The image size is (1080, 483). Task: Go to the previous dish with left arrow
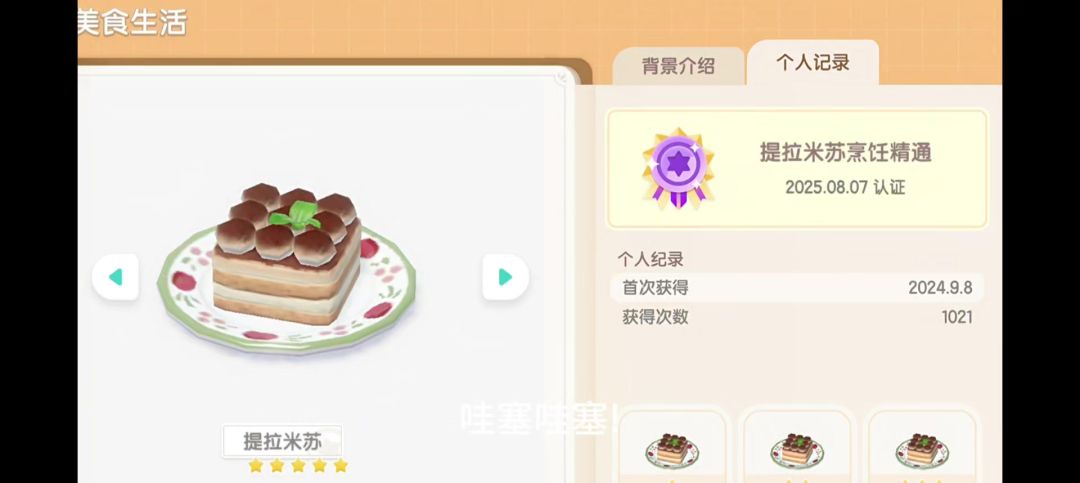(116, 277)
